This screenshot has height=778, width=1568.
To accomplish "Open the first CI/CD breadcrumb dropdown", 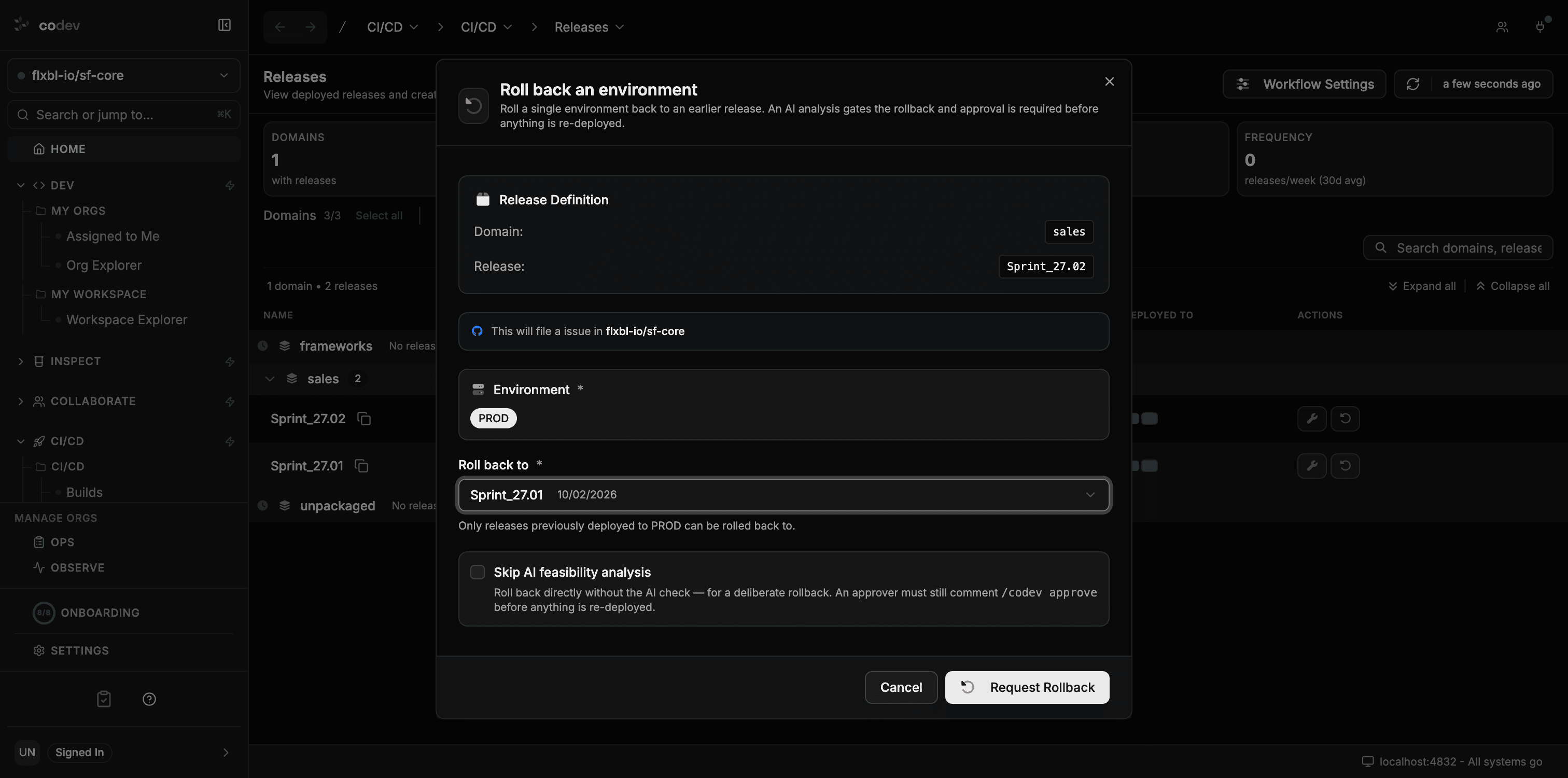I will (x=392, y=27).
